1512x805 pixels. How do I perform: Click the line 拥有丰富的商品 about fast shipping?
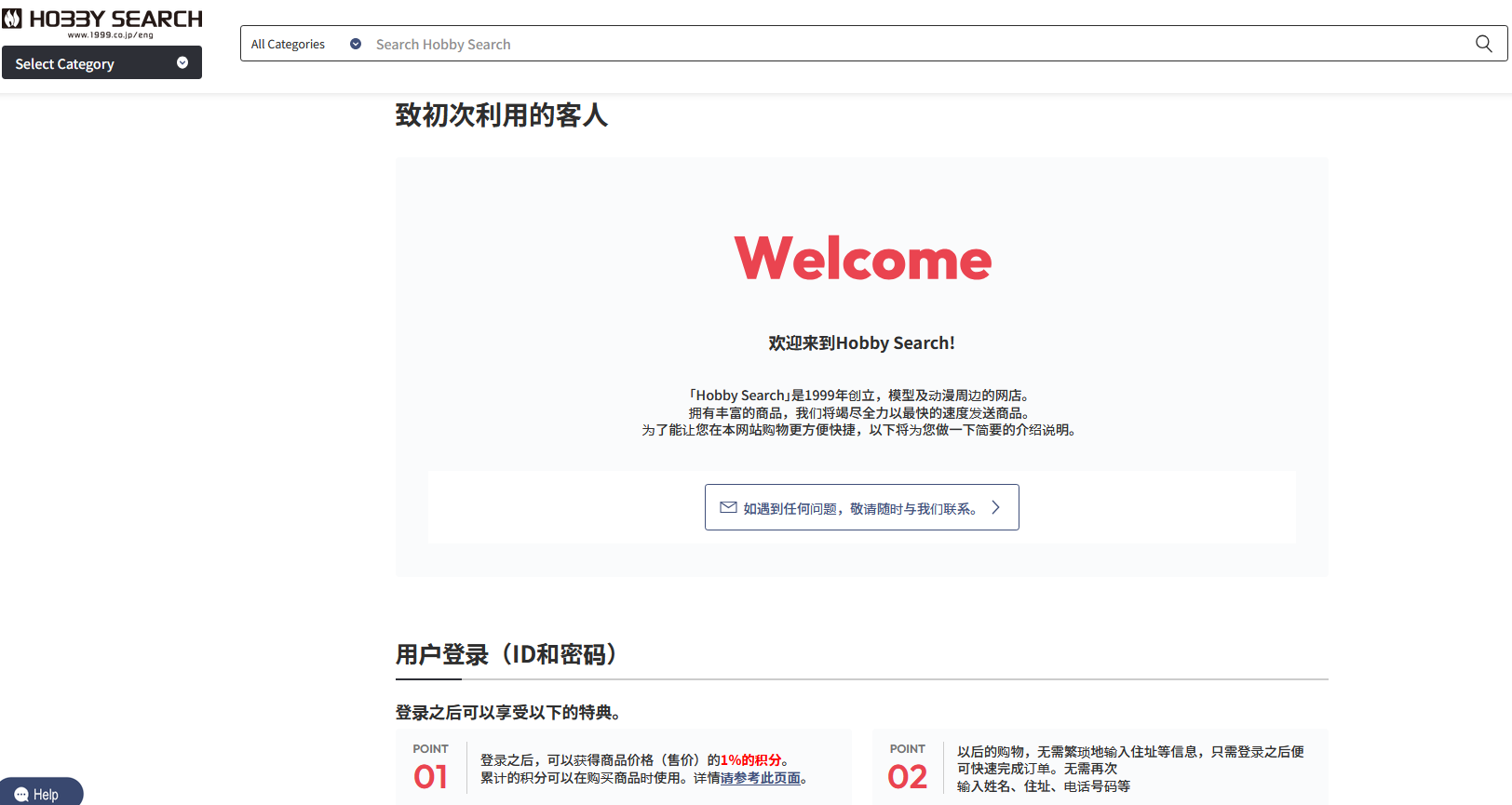click(x=861, y=413)
